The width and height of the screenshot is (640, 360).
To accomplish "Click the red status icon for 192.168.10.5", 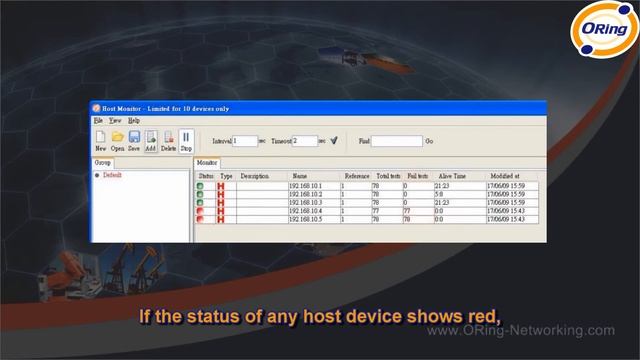I will click(200, 219).
